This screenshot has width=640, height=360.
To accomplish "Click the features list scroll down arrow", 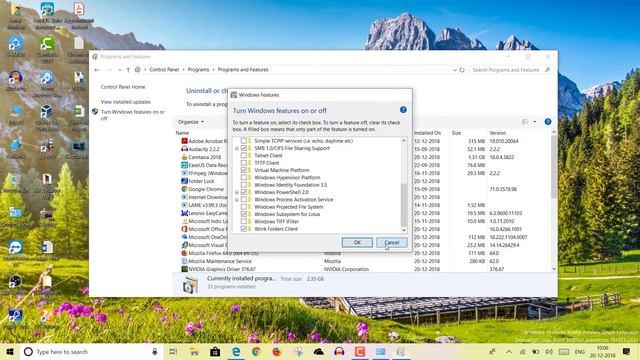I will 404,230.
